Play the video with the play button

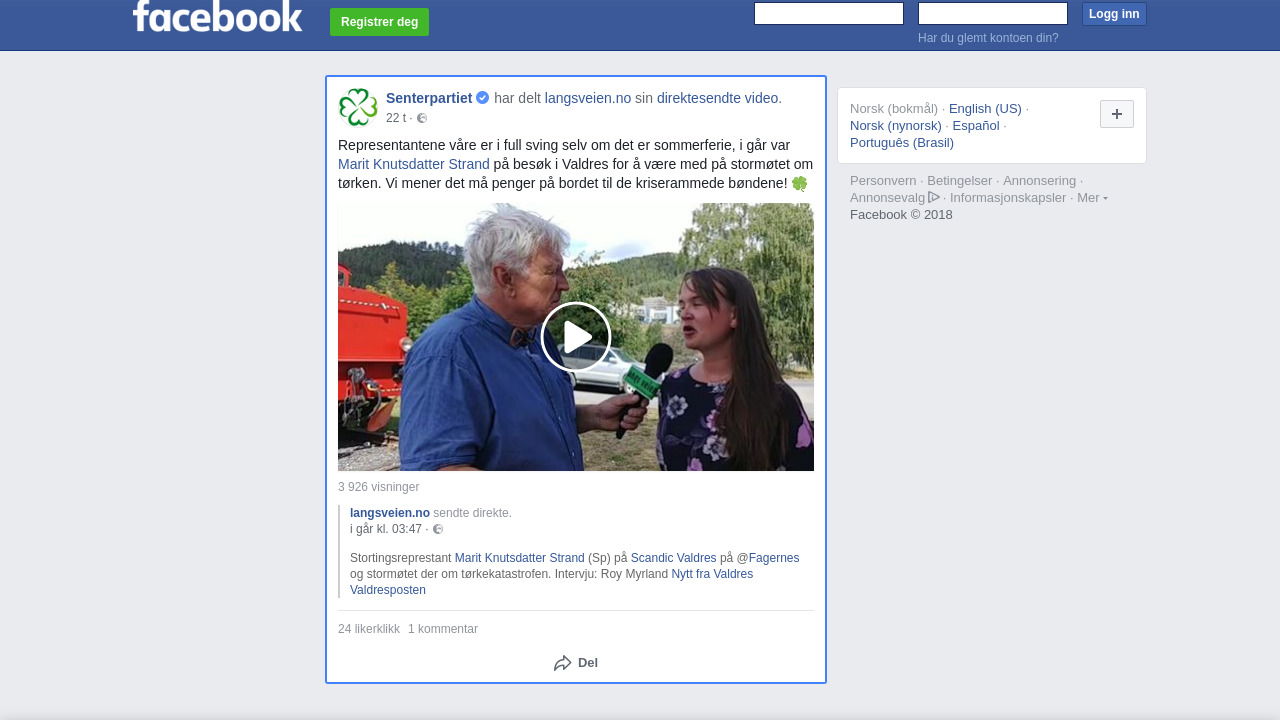pos(576,337)
